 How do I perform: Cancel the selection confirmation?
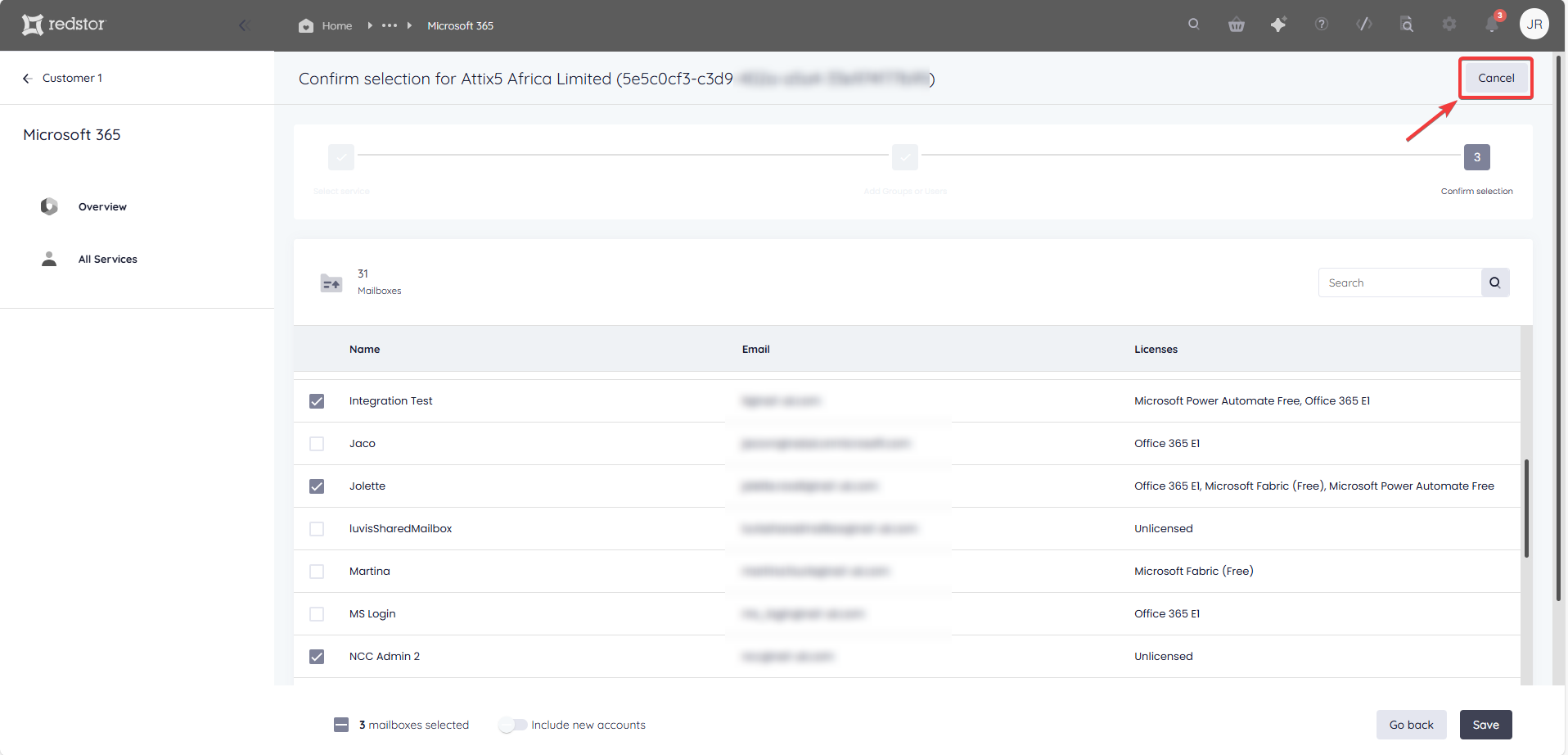[x=1496, y=78]
